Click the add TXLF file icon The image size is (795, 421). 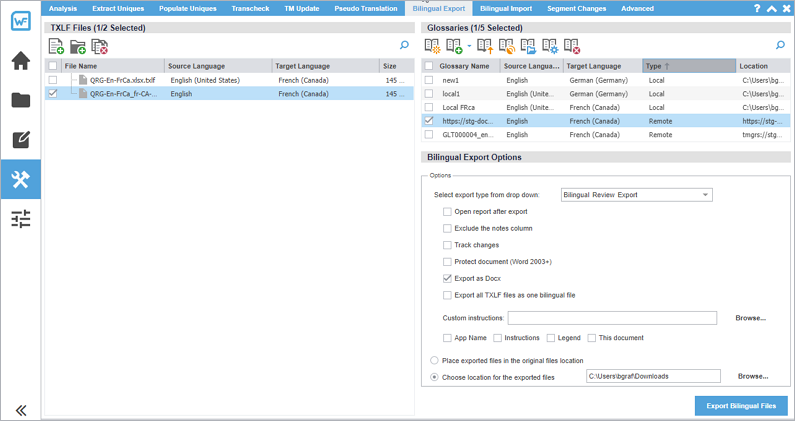57,46
